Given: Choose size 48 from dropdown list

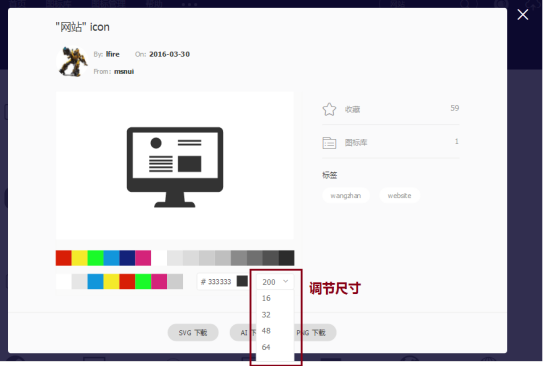Looking at the screenshot, I should coord(266,331).
